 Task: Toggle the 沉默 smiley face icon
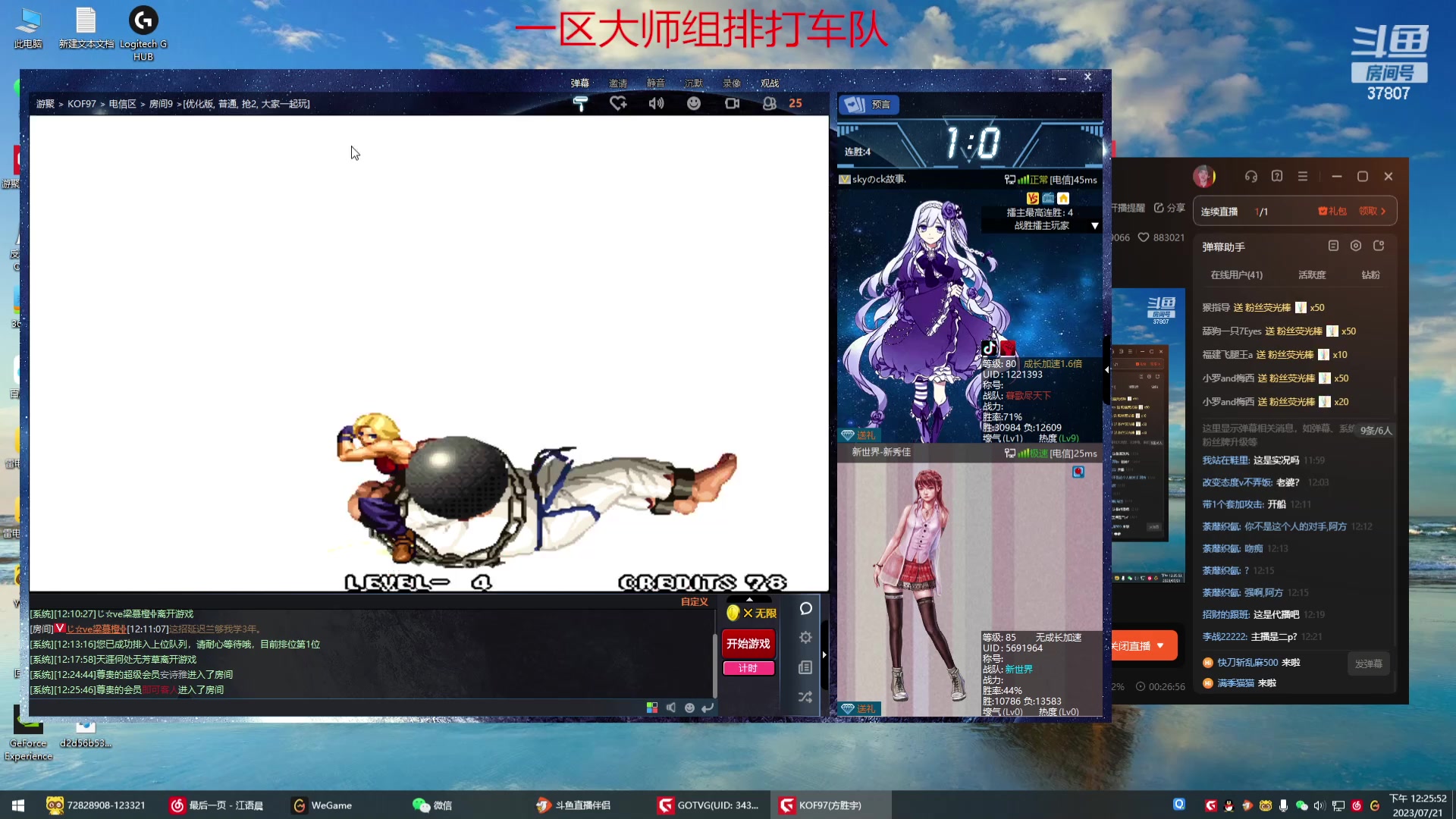[694, 103]
